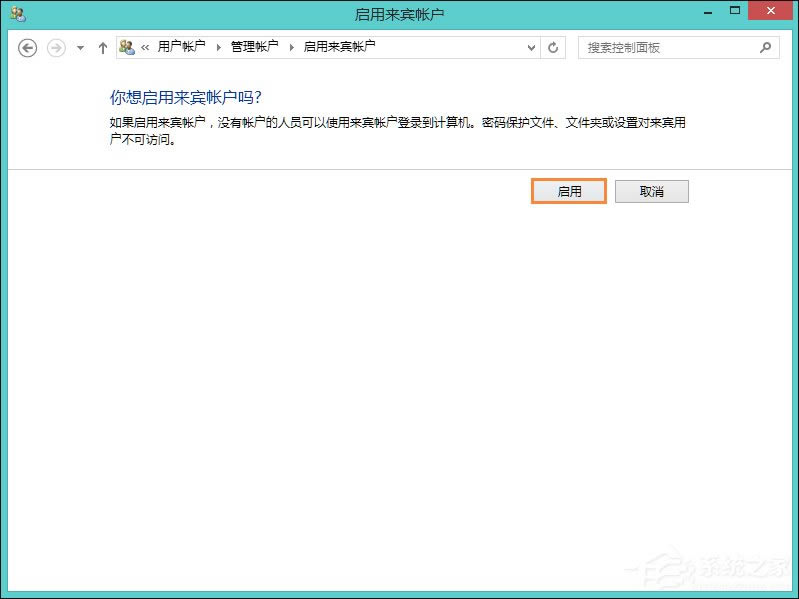Refresh the page with the refresh icon
The image size is (799, 599).
(x=553, y=48)
